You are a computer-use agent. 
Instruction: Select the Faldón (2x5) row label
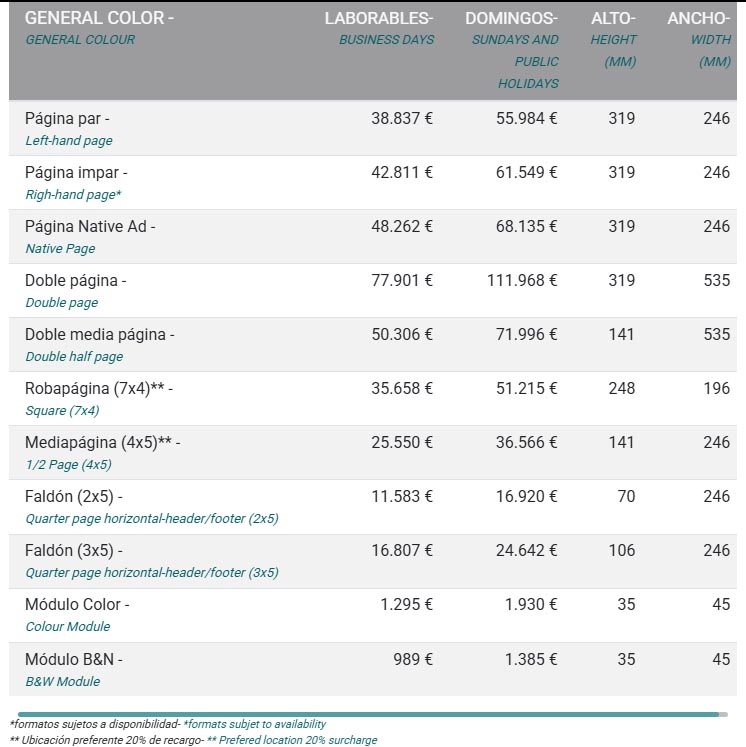pos(74,496)
